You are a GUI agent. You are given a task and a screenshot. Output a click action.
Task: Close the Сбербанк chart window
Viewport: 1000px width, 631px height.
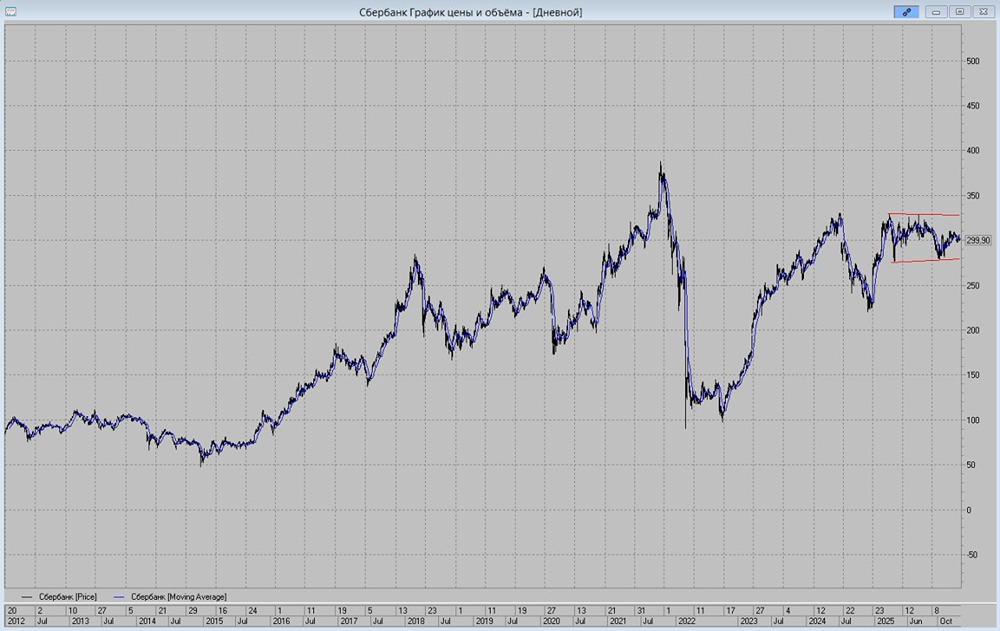(982, 12)
